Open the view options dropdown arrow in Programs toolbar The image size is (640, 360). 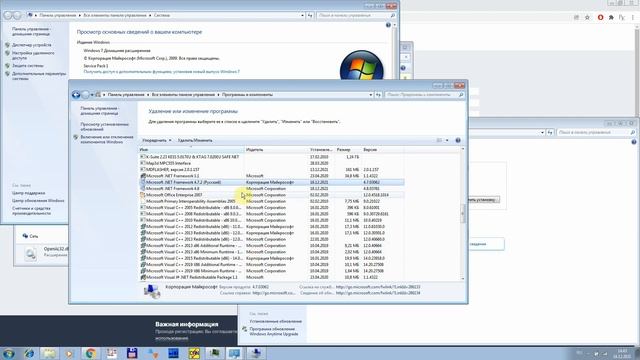click(447, 140)
